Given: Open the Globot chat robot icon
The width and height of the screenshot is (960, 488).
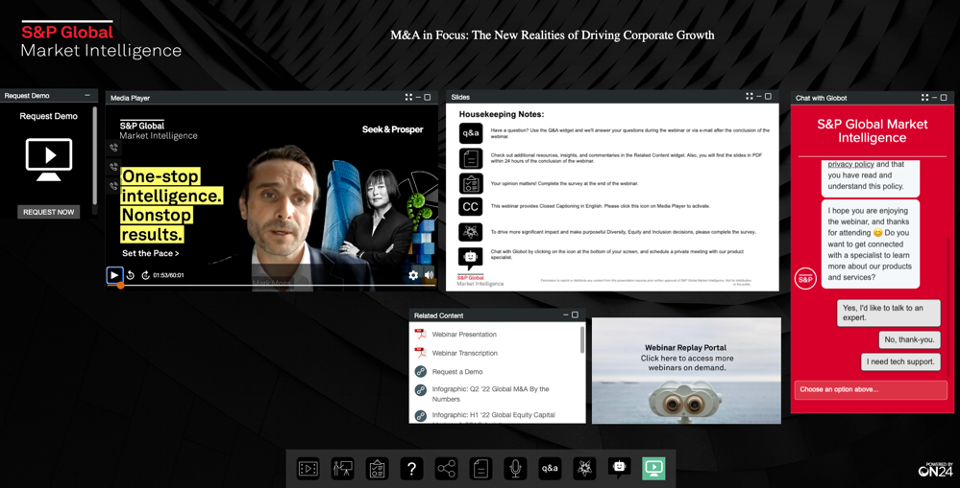Looking at the screenshot, I should coord(619,467).
